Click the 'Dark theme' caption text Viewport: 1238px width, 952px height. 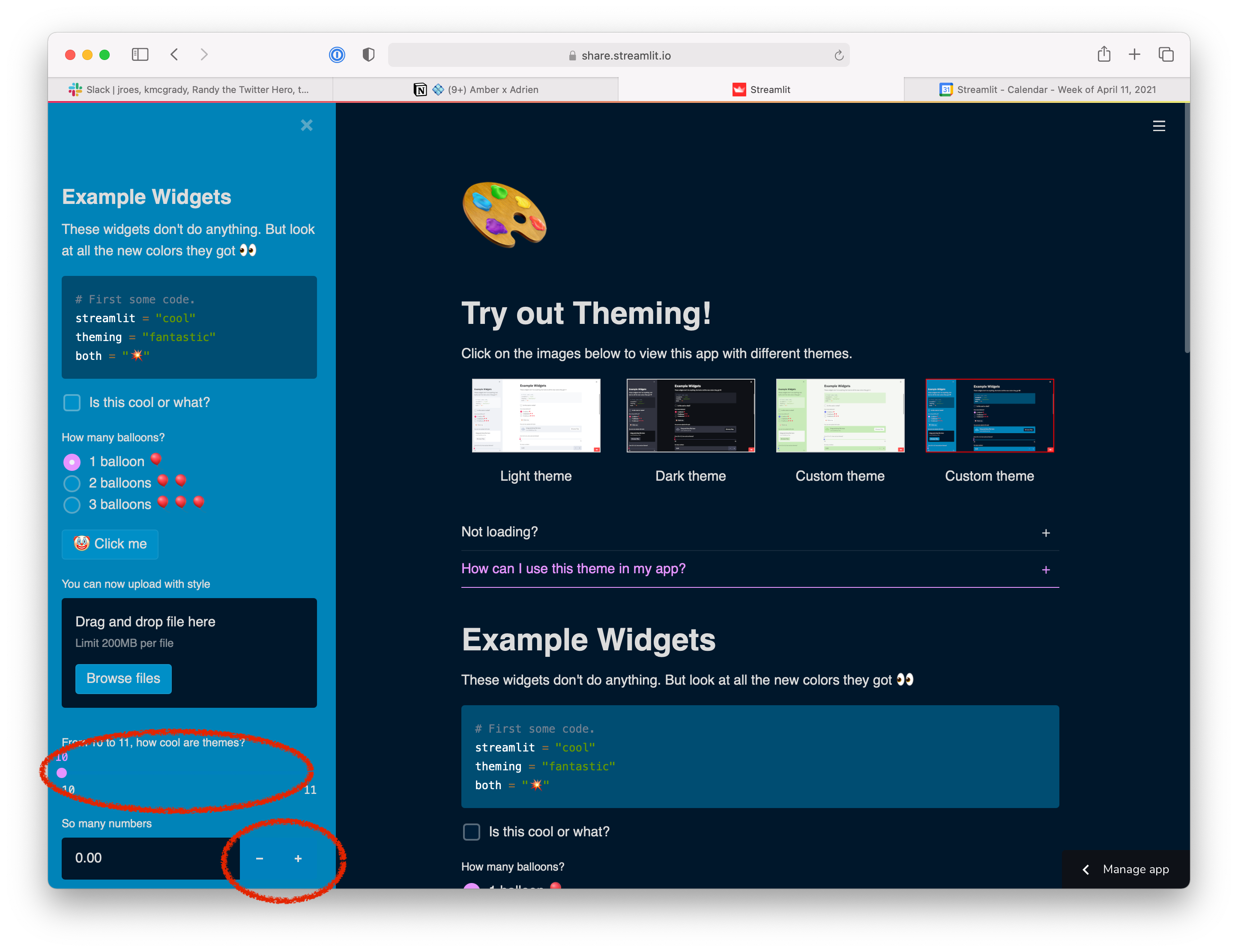coord(691,476)
